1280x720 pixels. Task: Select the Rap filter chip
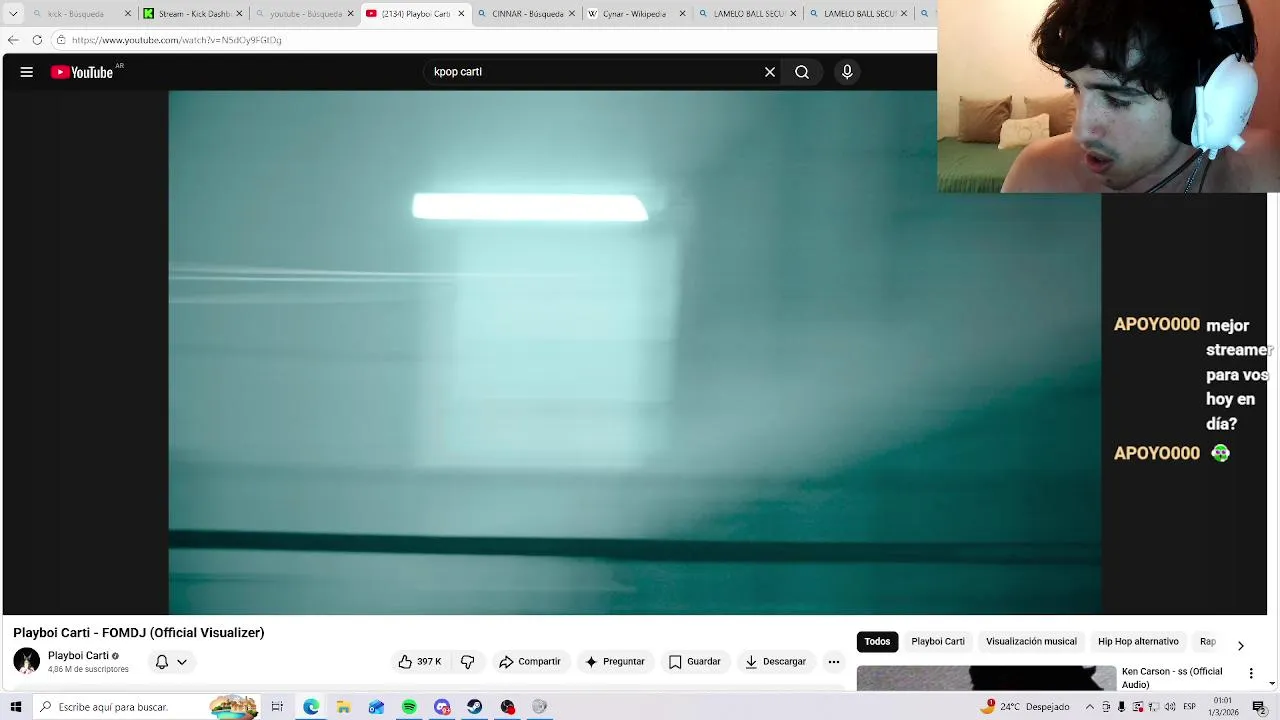pos(1207,642)
